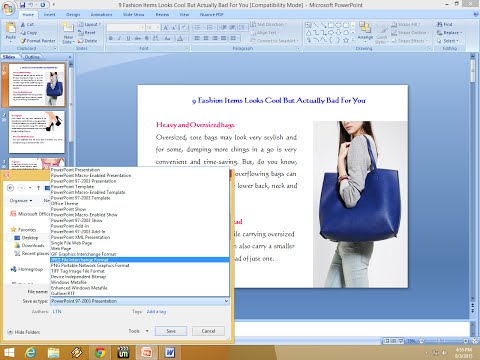This screenshot has width=480, height=360.
Task: Click Hide Folders in Save dialog
Action: [24, 332]
